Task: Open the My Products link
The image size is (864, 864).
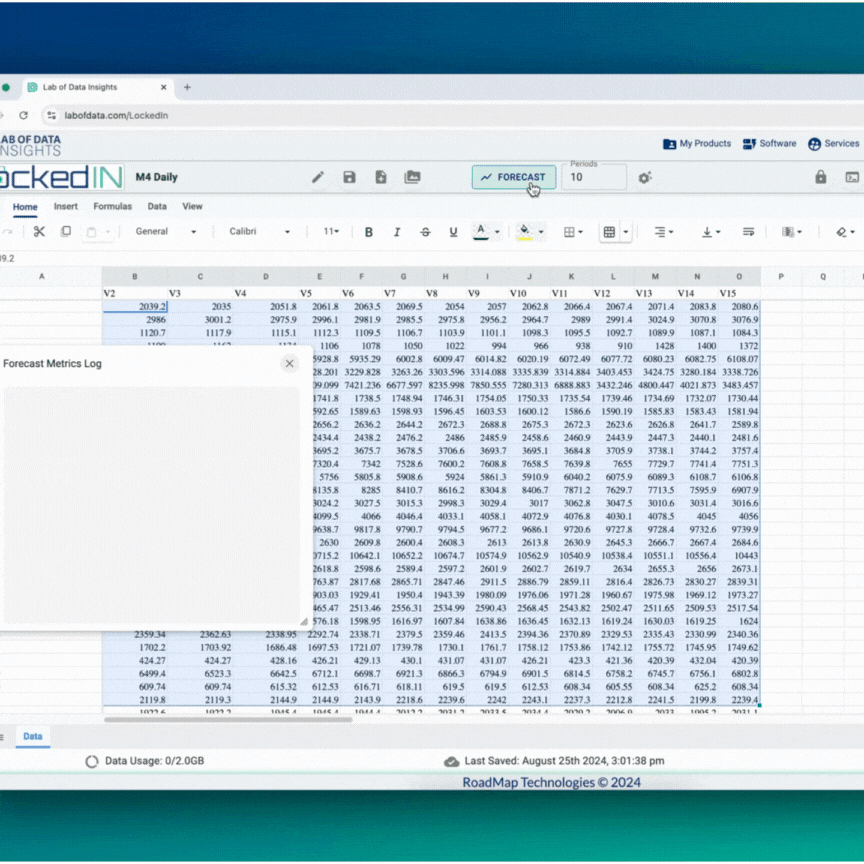Action: 697,143
